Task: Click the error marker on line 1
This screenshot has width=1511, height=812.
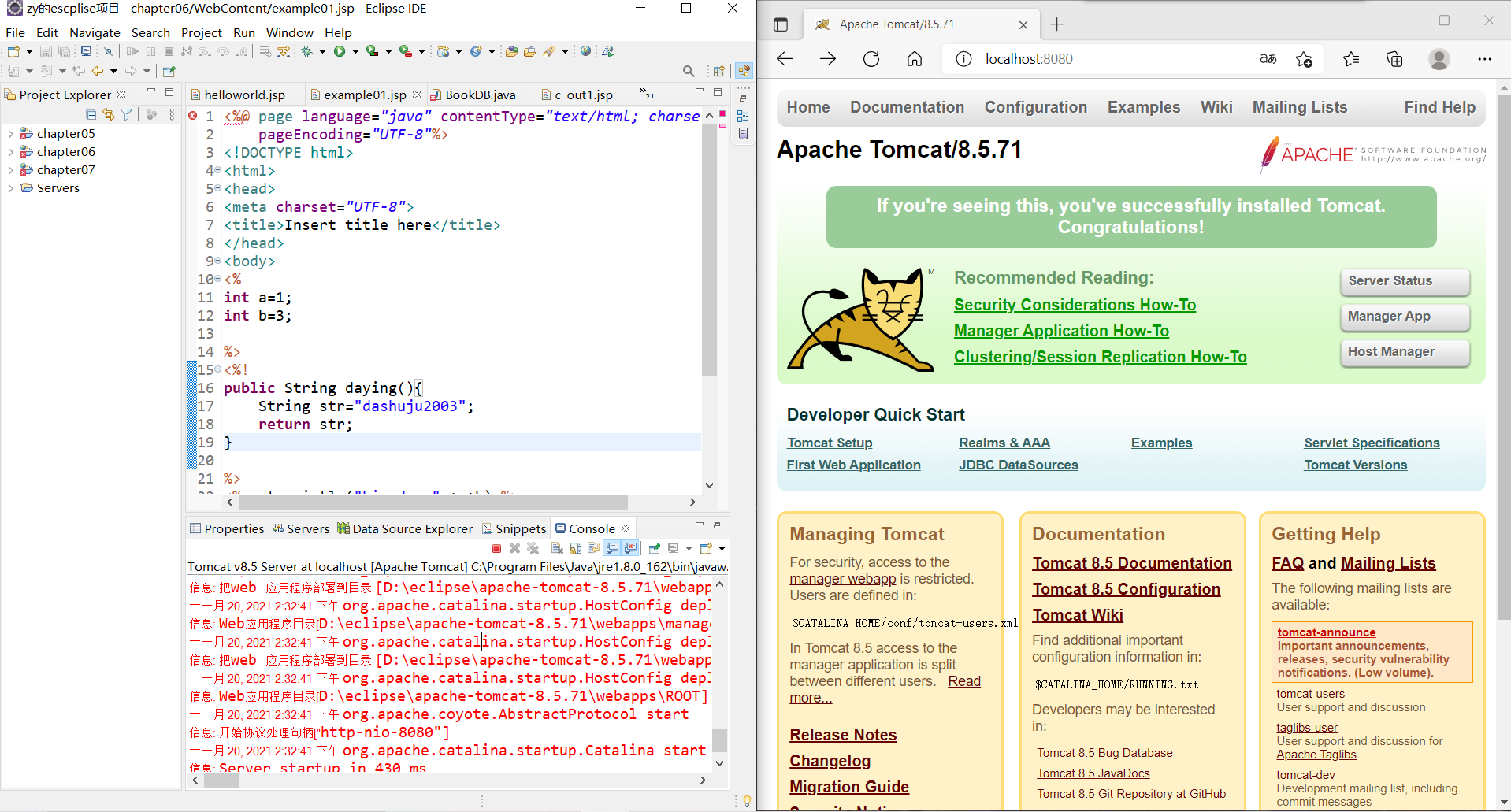Action: [x=193, y=116]
